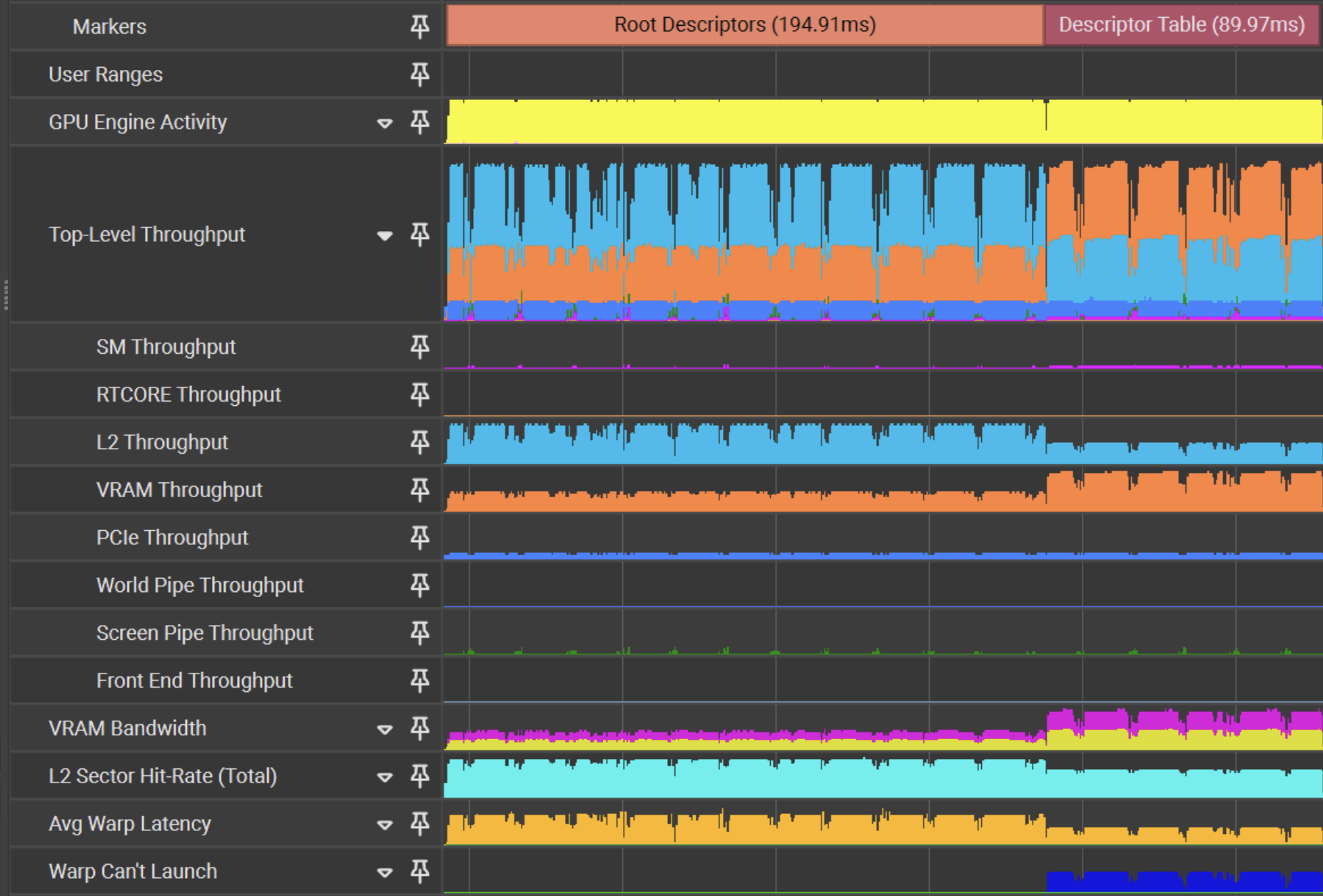
Task: Click the cyan L2 Sector Hit-Rate graph
Action: (883, 779)
